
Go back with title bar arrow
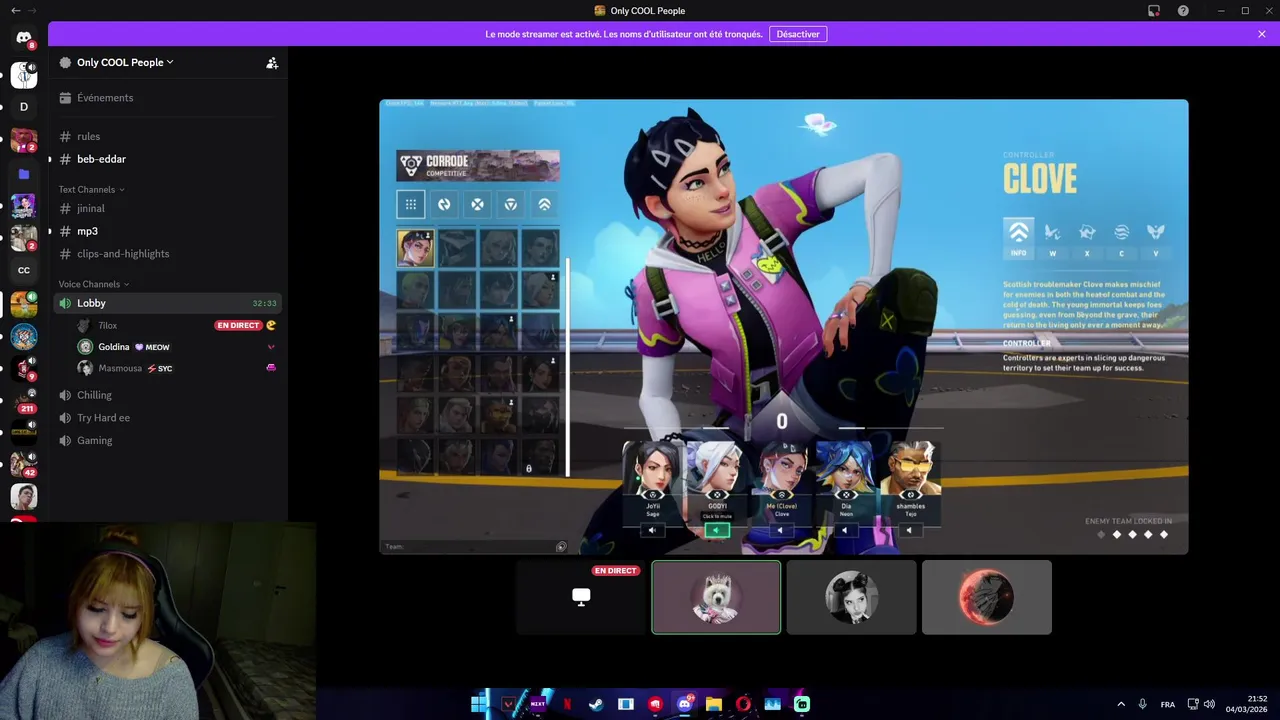coord(15,11)
